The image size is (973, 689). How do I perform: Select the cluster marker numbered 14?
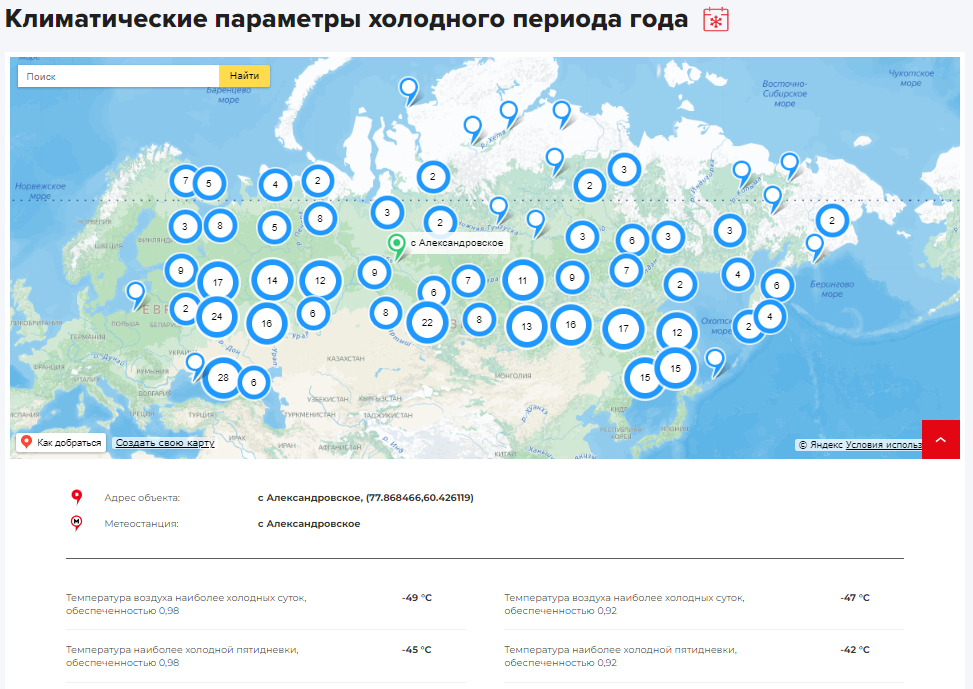click(272, 281)
